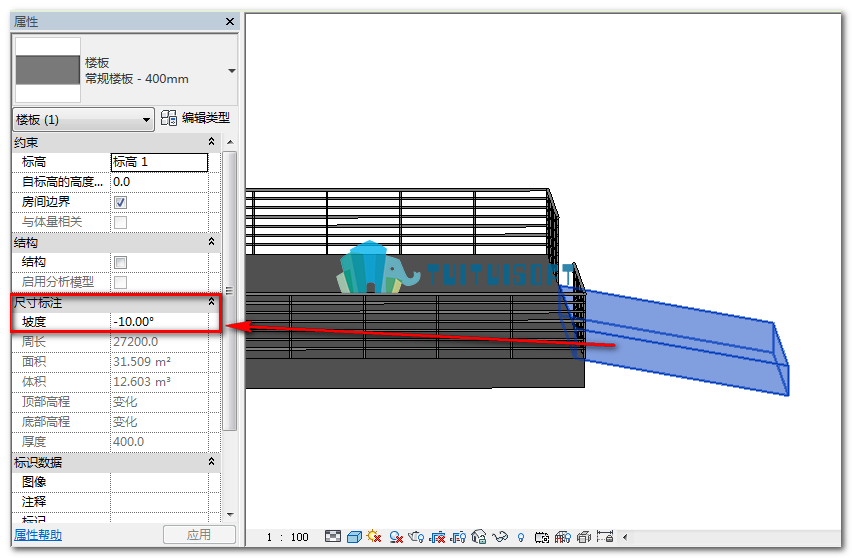Toggle reveal hidden elements light bulb

(521, 537)
